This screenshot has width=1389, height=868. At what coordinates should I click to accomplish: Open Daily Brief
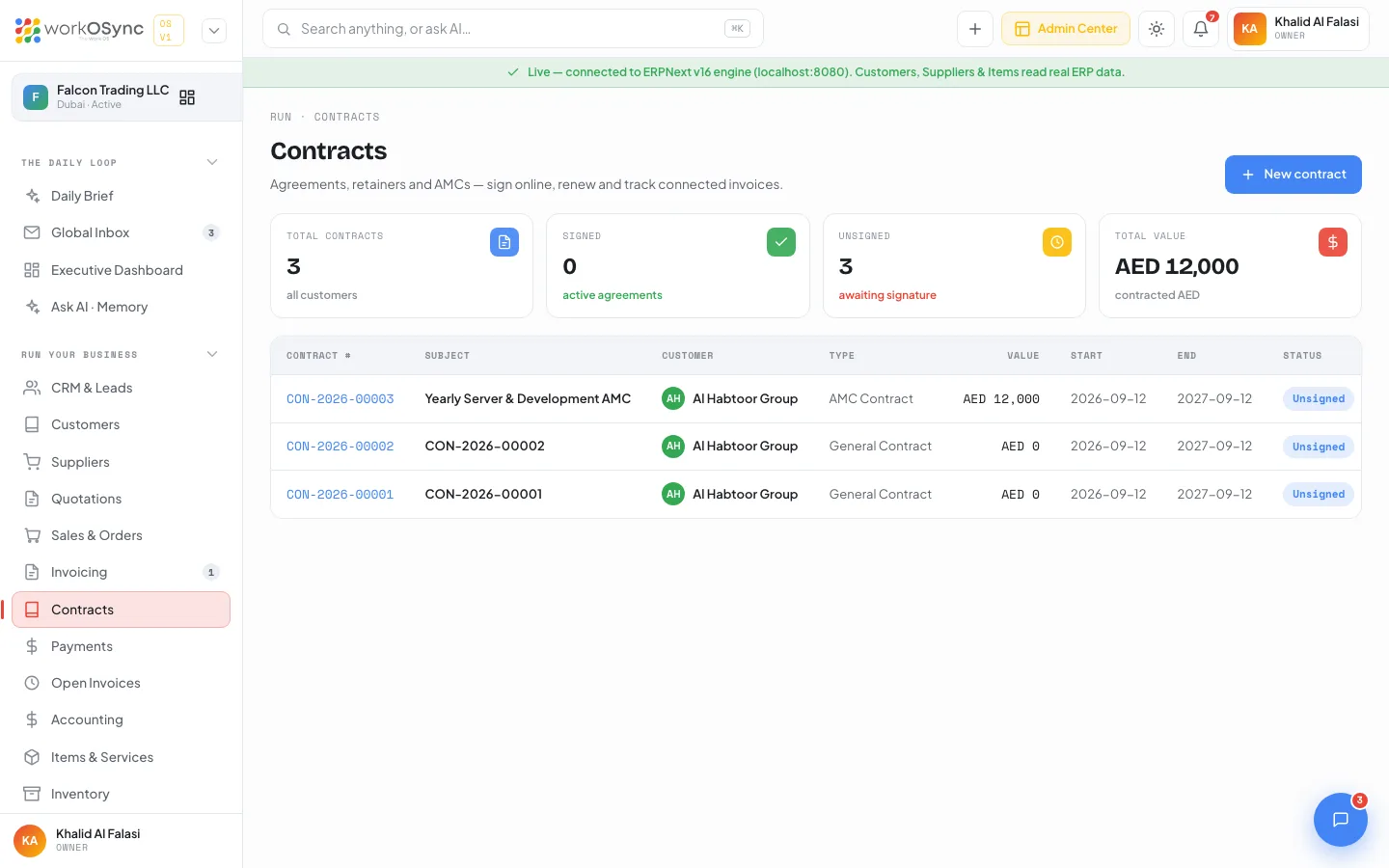tap(122, 196)
